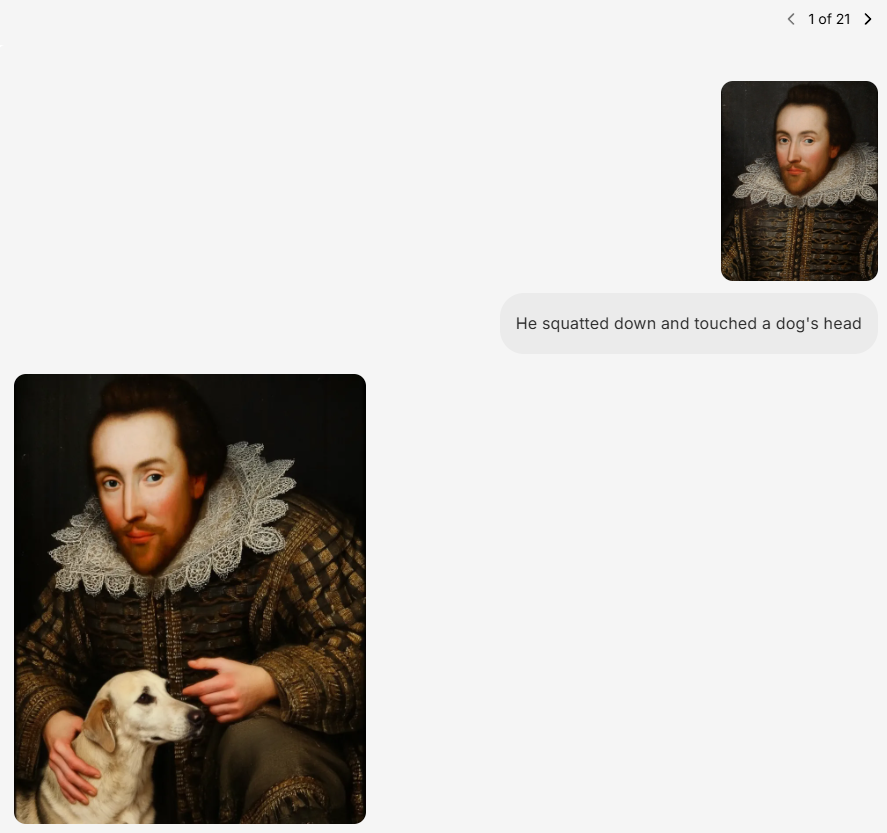This screenshot has width=887, height=833.
Task: Click the number 21 in the counter
Action: (843, 19)
